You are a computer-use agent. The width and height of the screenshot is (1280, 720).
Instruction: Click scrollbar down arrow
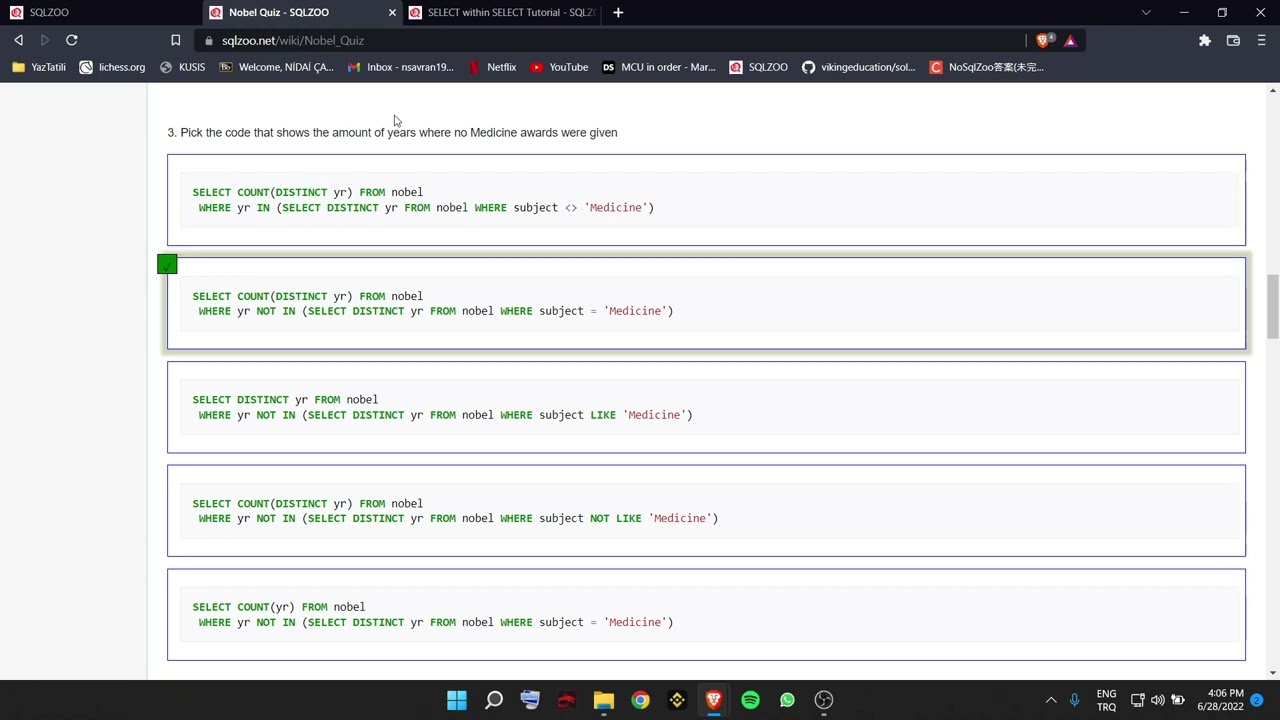1272,673
